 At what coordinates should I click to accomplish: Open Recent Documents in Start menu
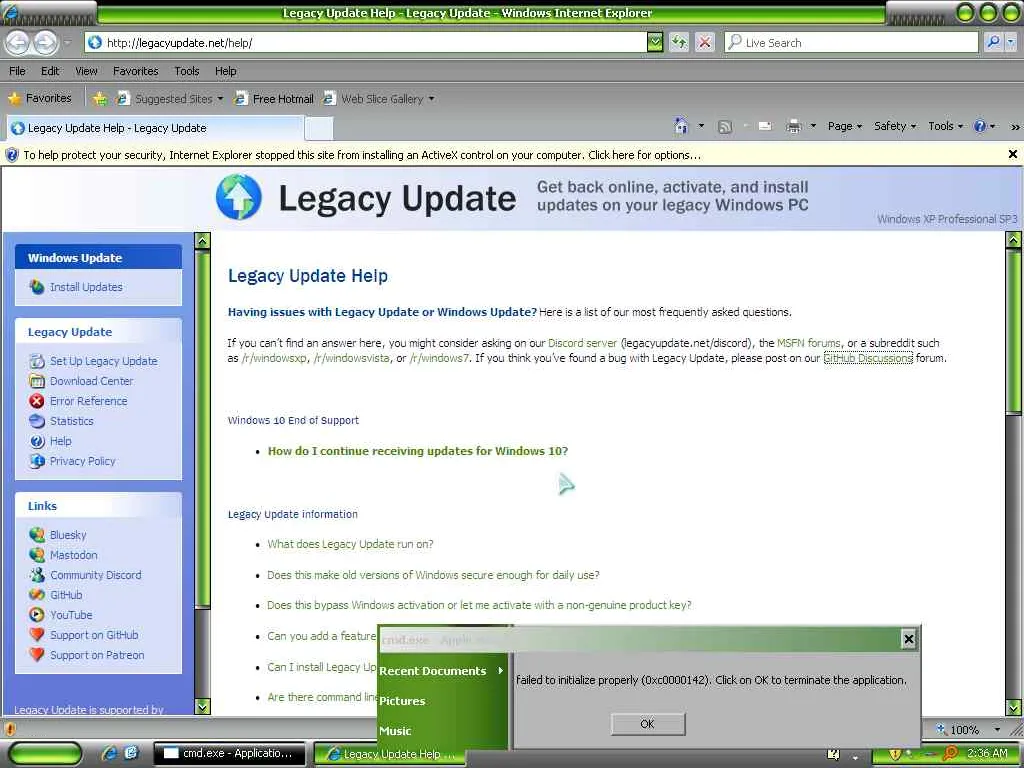coord(442,671)
